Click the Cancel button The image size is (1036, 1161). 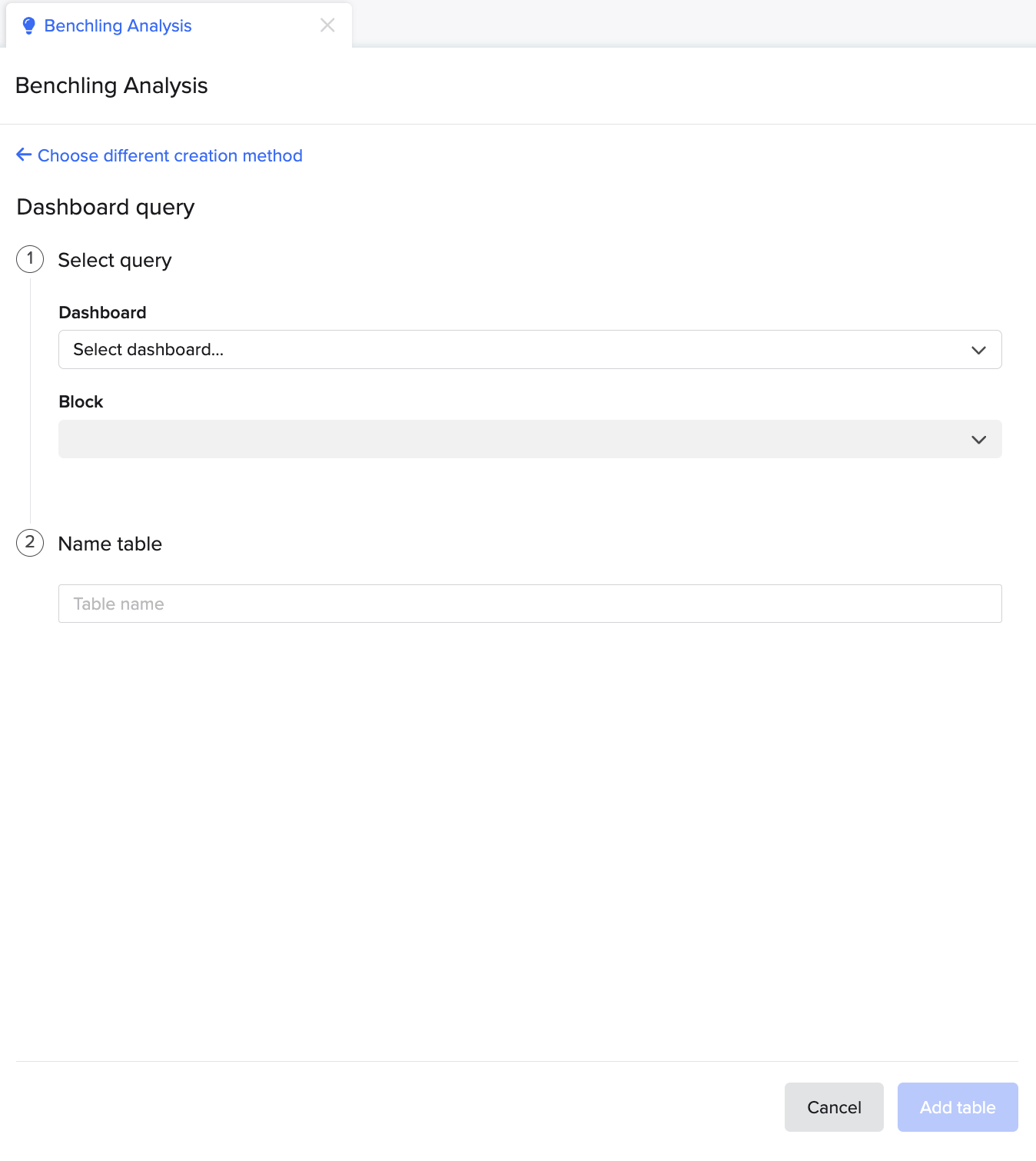tap(834, 1107)
